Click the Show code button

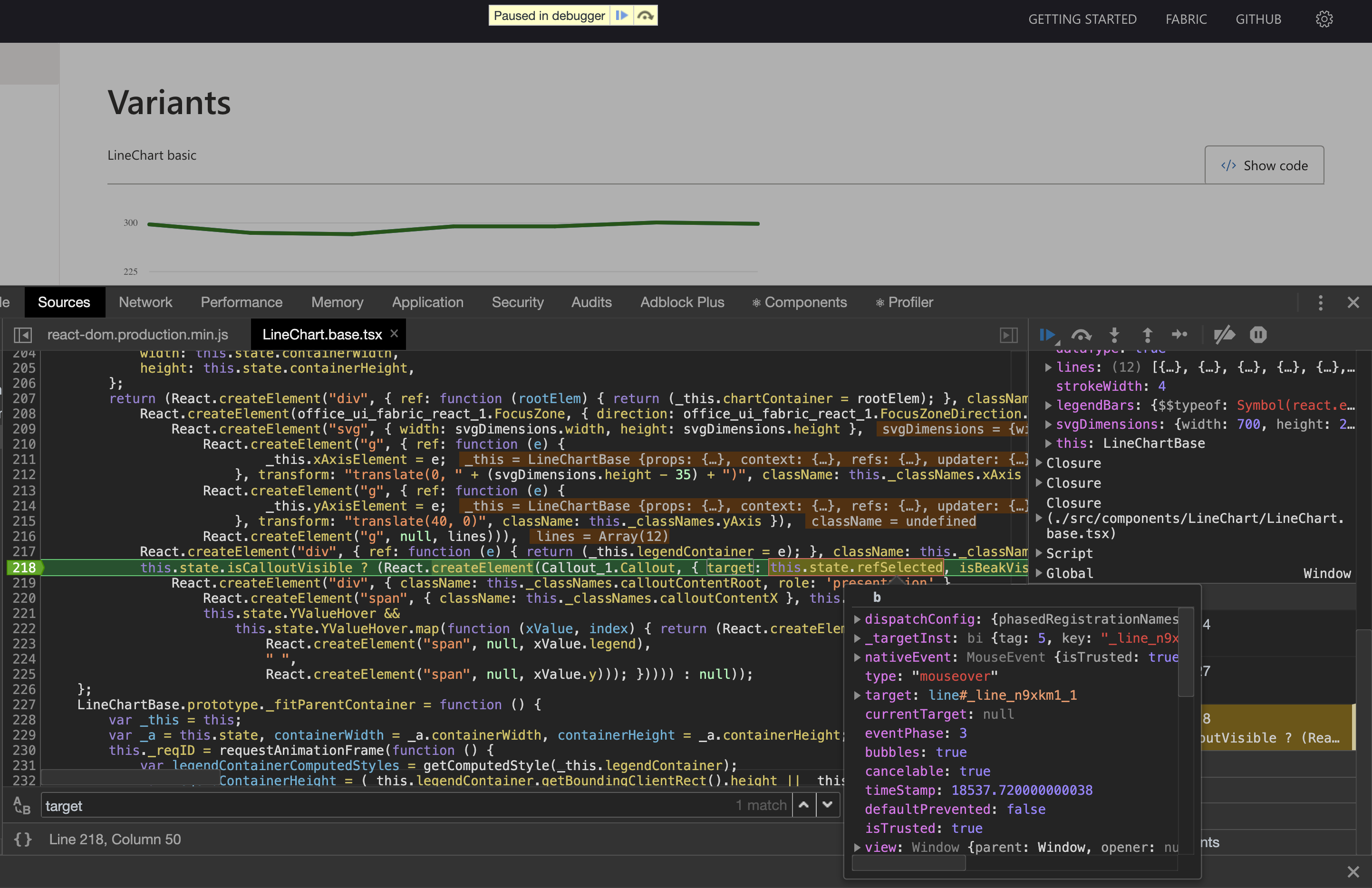pyautogui.click(x=1264, y=165)
